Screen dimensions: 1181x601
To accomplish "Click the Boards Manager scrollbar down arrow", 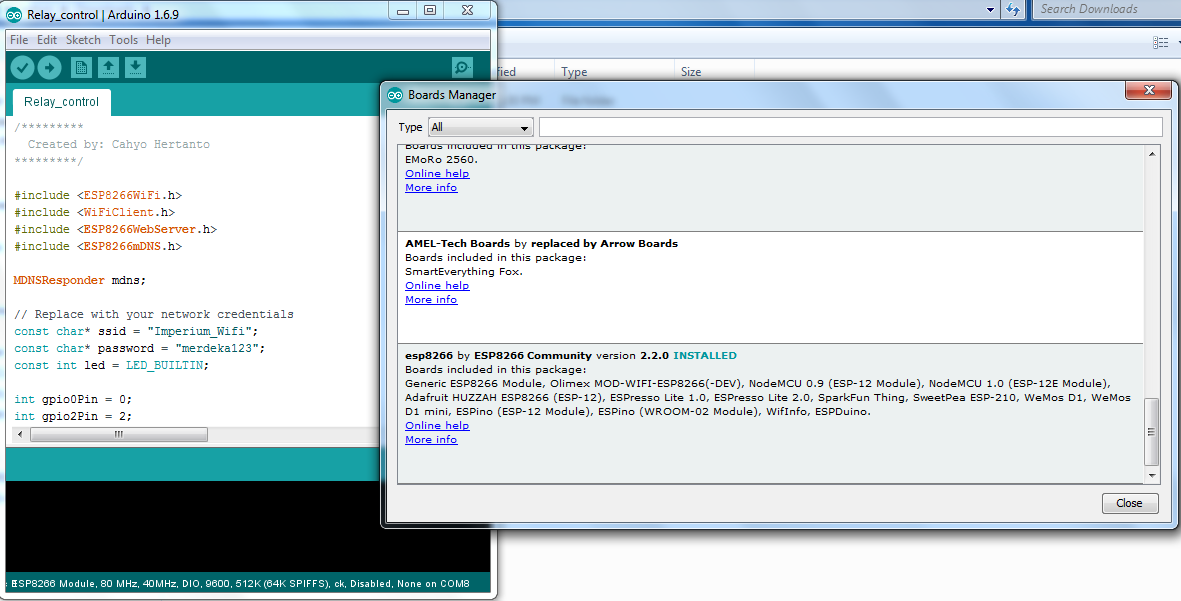I will tap(1152, 476).
